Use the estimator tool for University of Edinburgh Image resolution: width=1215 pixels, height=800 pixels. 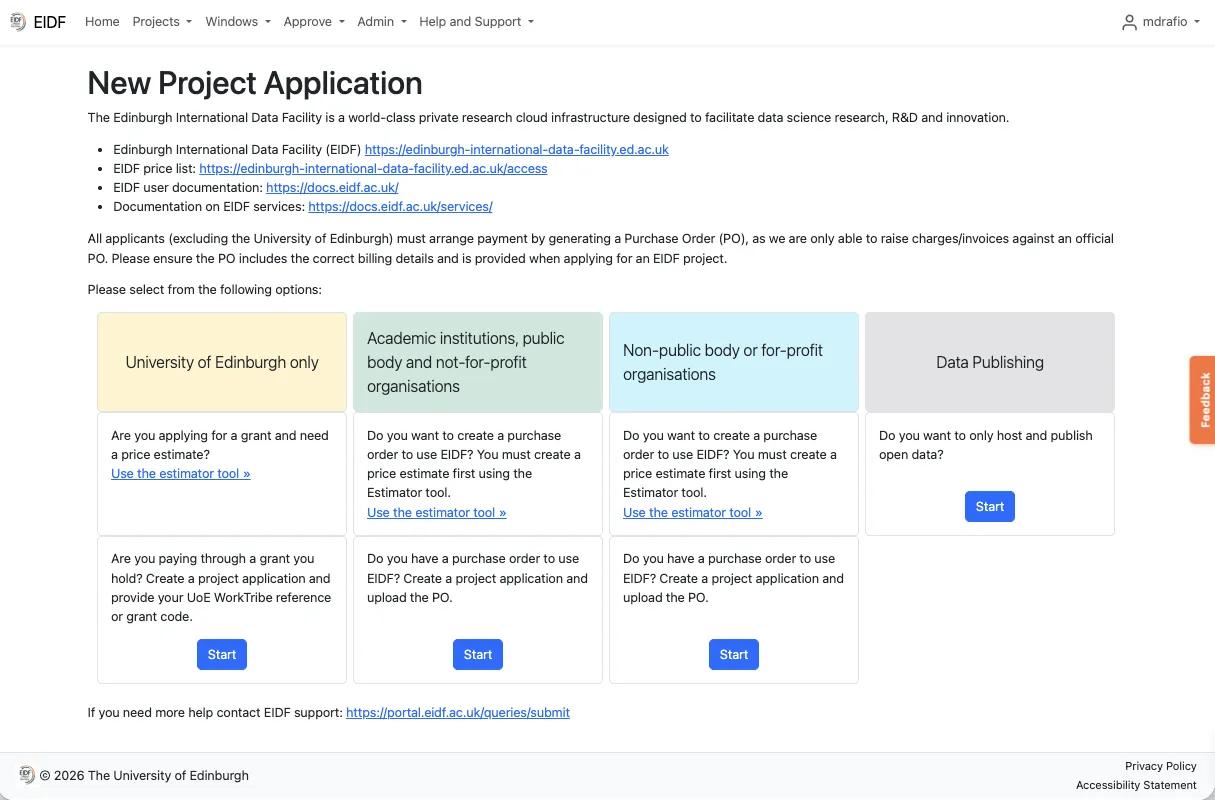[181, 473]
